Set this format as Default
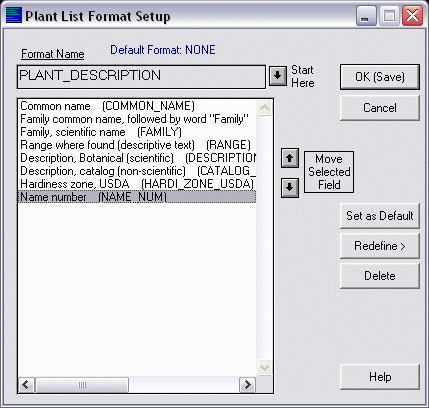This screenshot has height=408, width=429. [380, 216]
